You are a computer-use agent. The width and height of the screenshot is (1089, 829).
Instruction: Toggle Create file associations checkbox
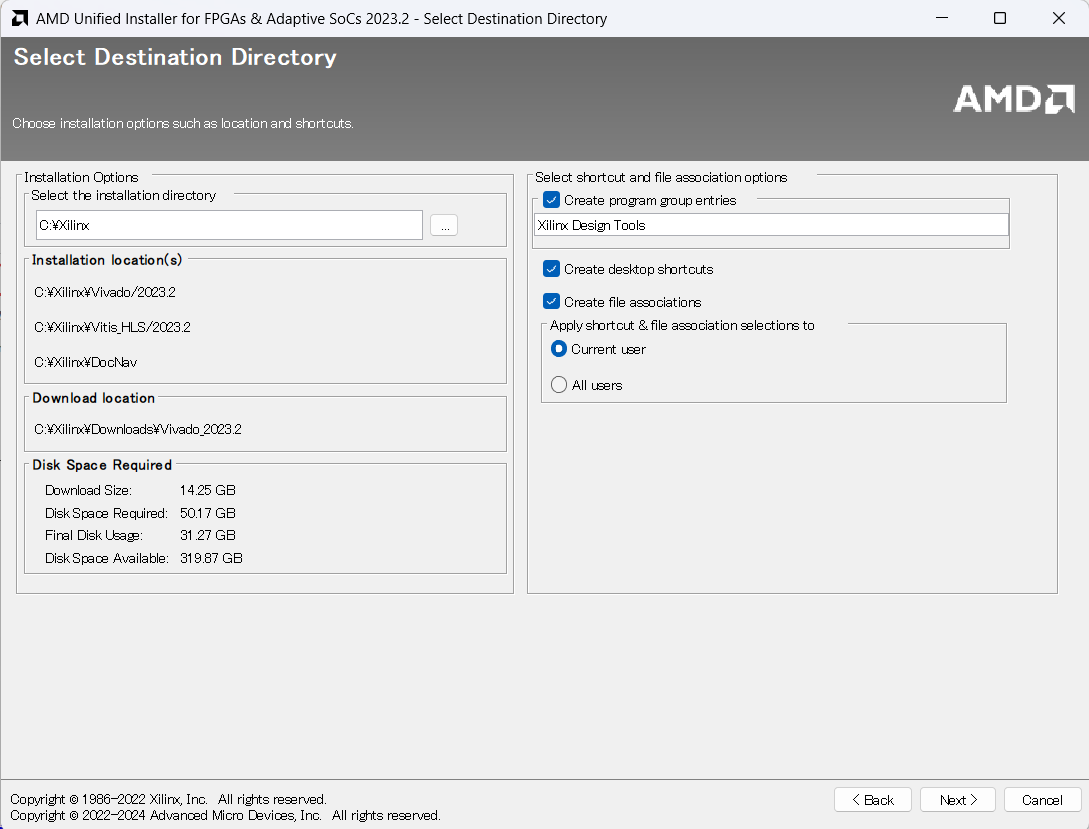coord(551,302)
